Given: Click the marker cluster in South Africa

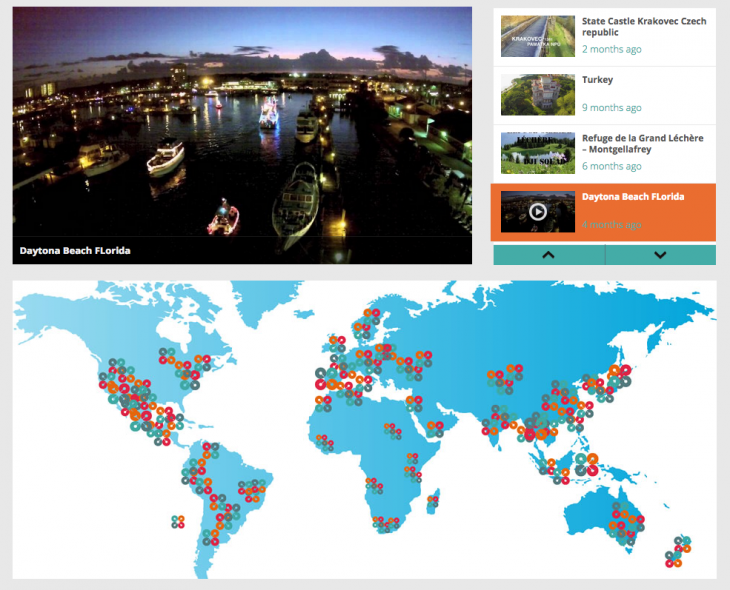Looking at the screenshot, I should 382,523.
